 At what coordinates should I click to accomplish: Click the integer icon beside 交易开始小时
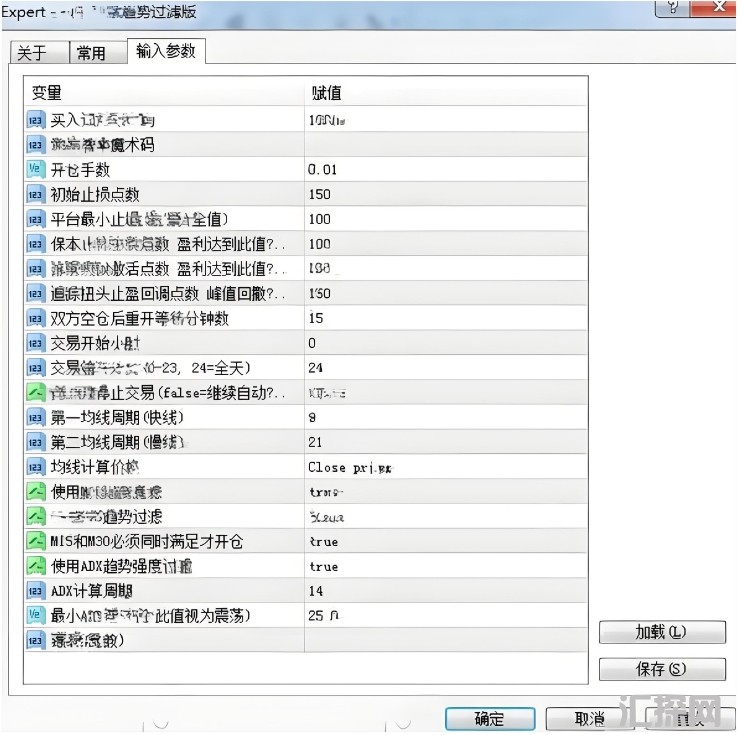point(35,343)
